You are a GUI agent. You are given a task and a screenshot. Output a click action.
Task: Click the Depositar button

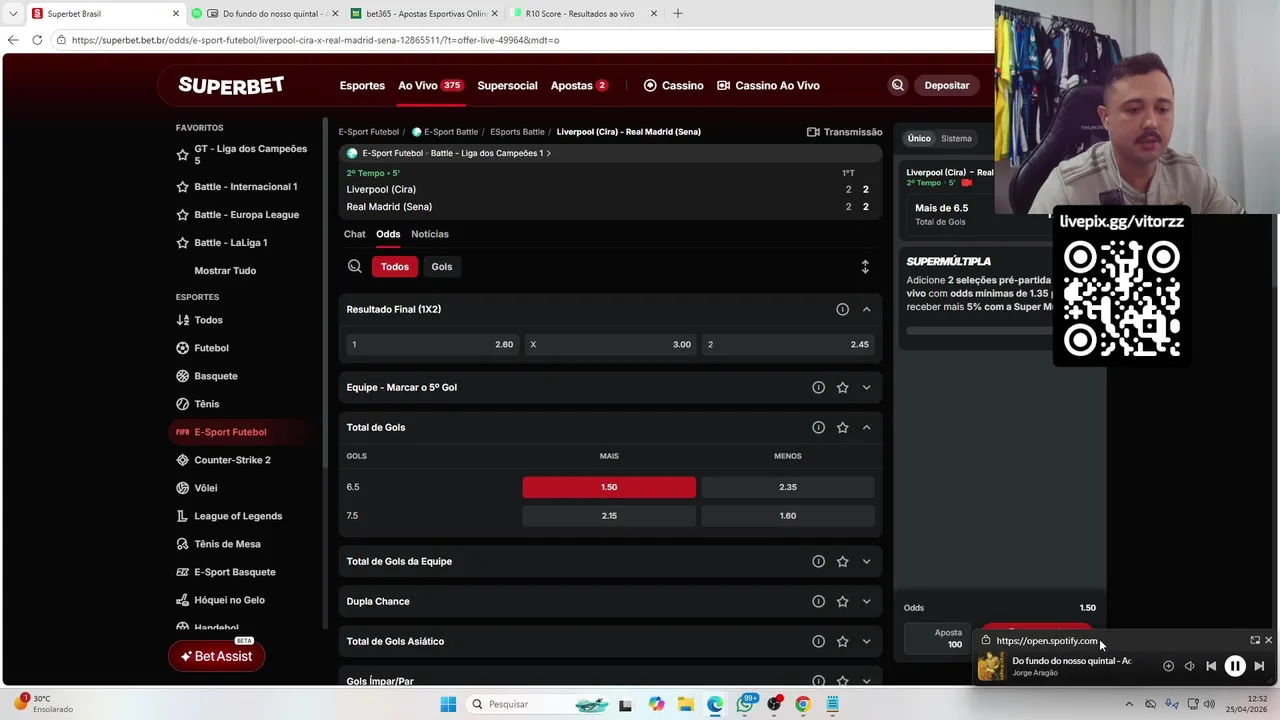pos(946,85)
